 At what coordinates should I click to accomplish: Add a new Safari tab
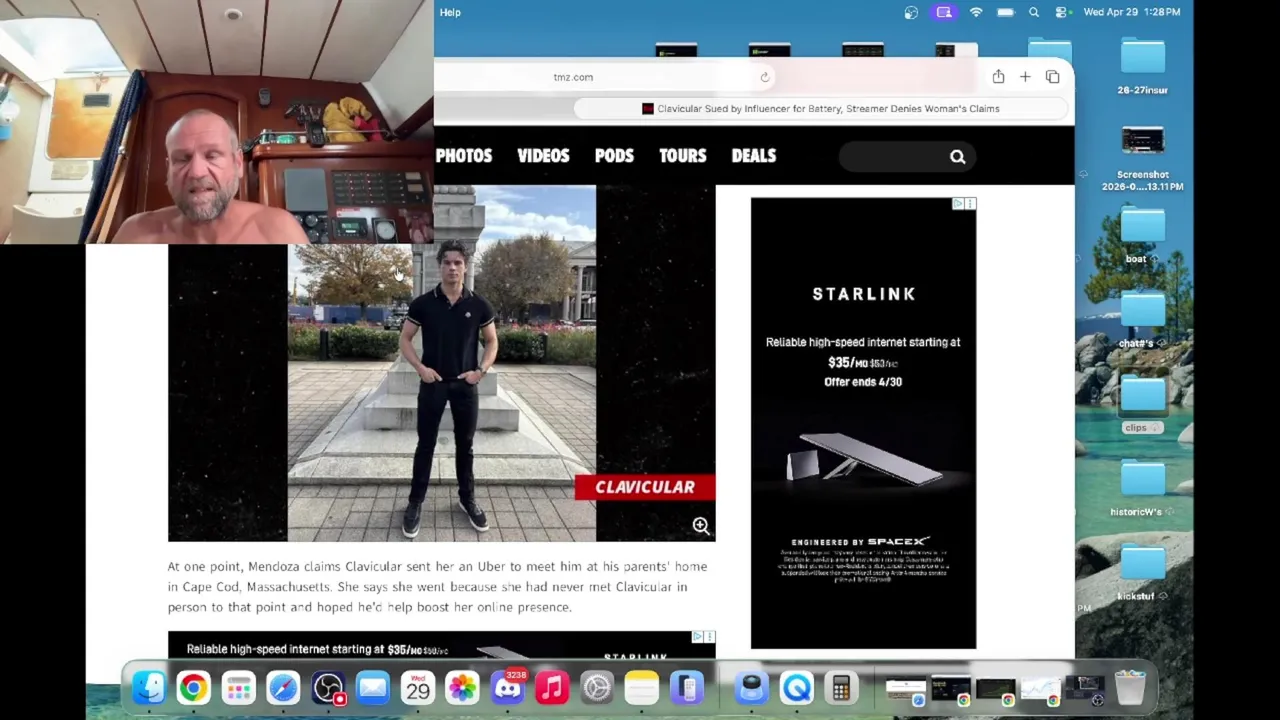pyautogui.click(x=1025, y=77)
